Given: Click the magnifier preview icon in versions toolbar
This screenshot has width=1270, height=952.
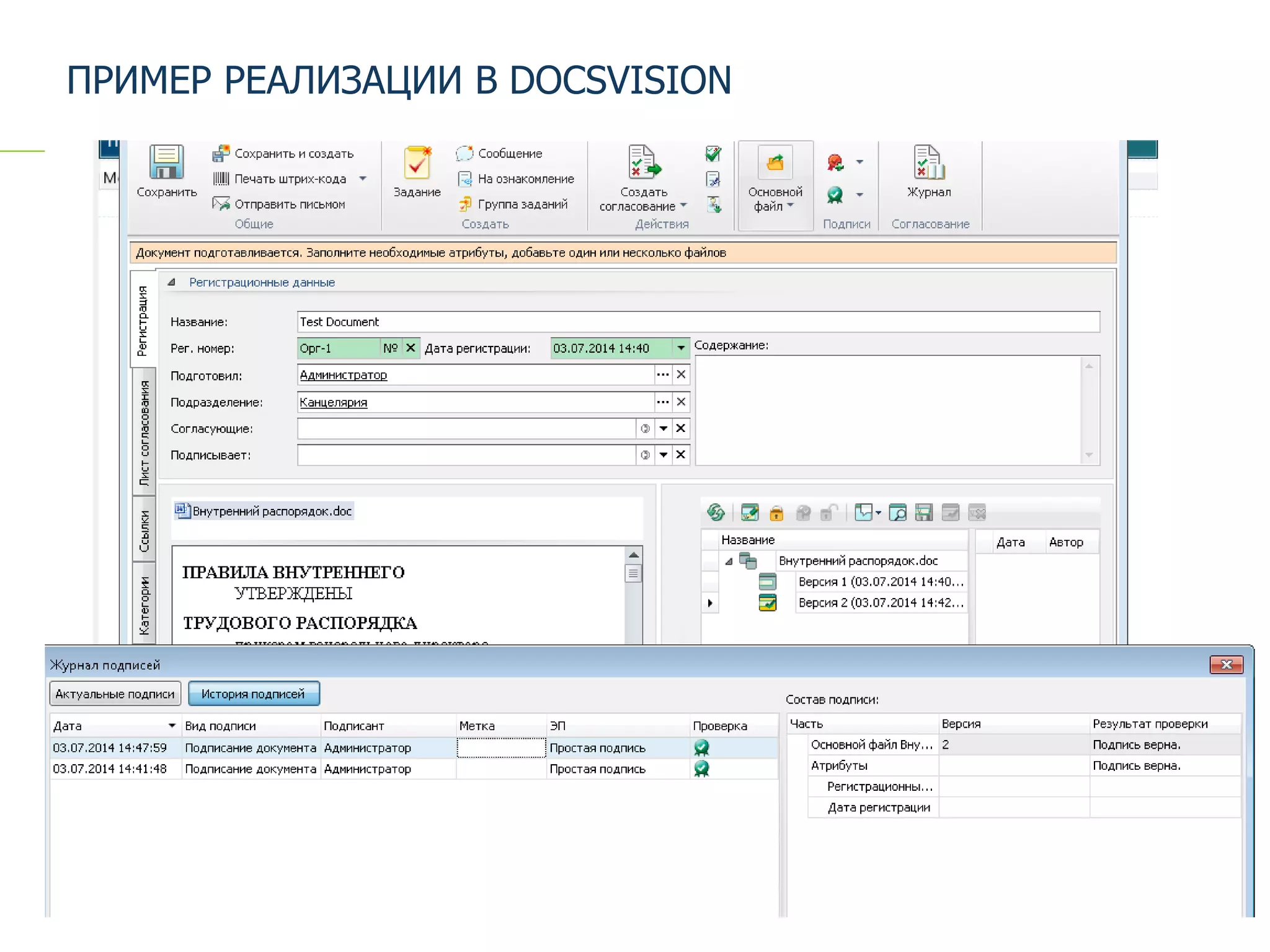Looking at the screenshot, I should coord(897,513).
